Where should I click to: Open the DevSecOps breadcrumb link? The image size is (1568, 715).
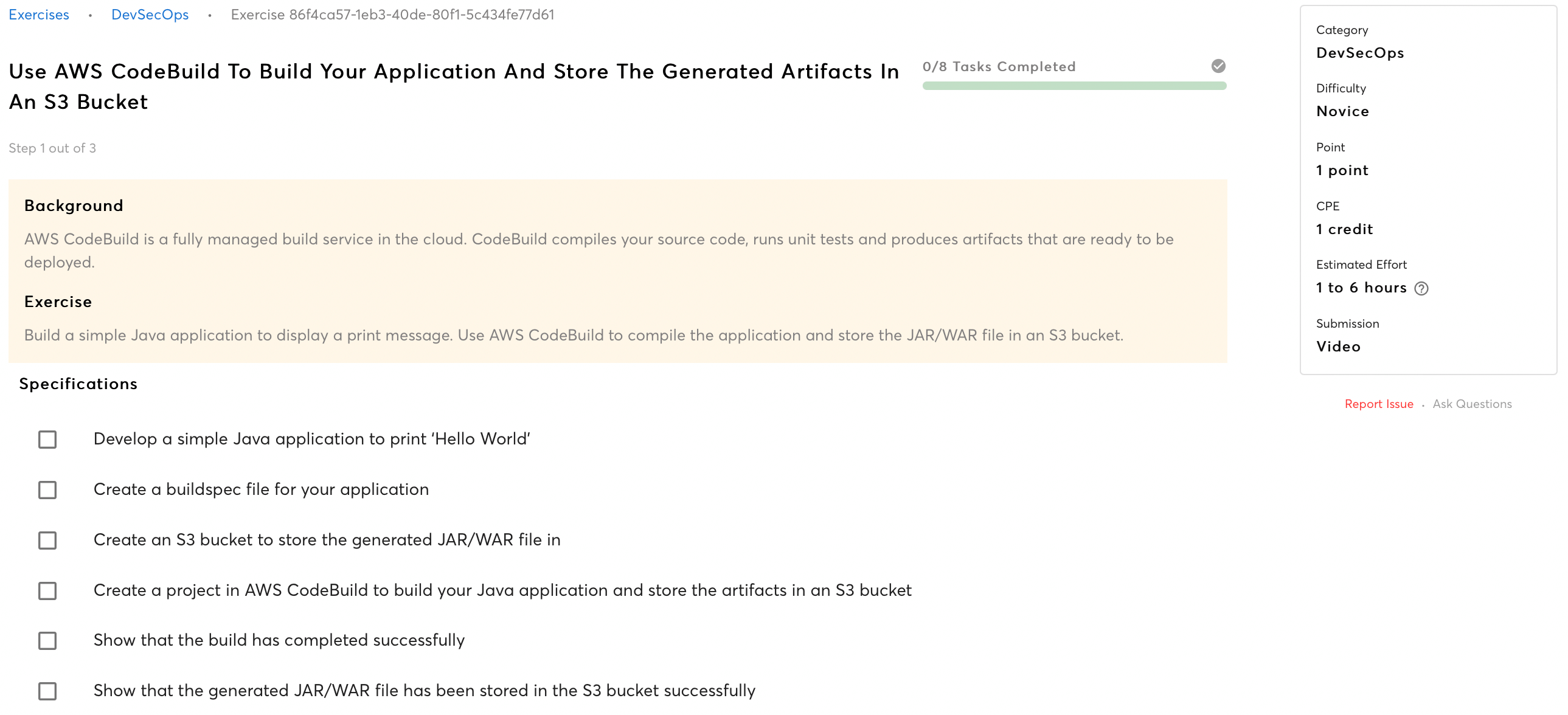[x=150, y=15]
